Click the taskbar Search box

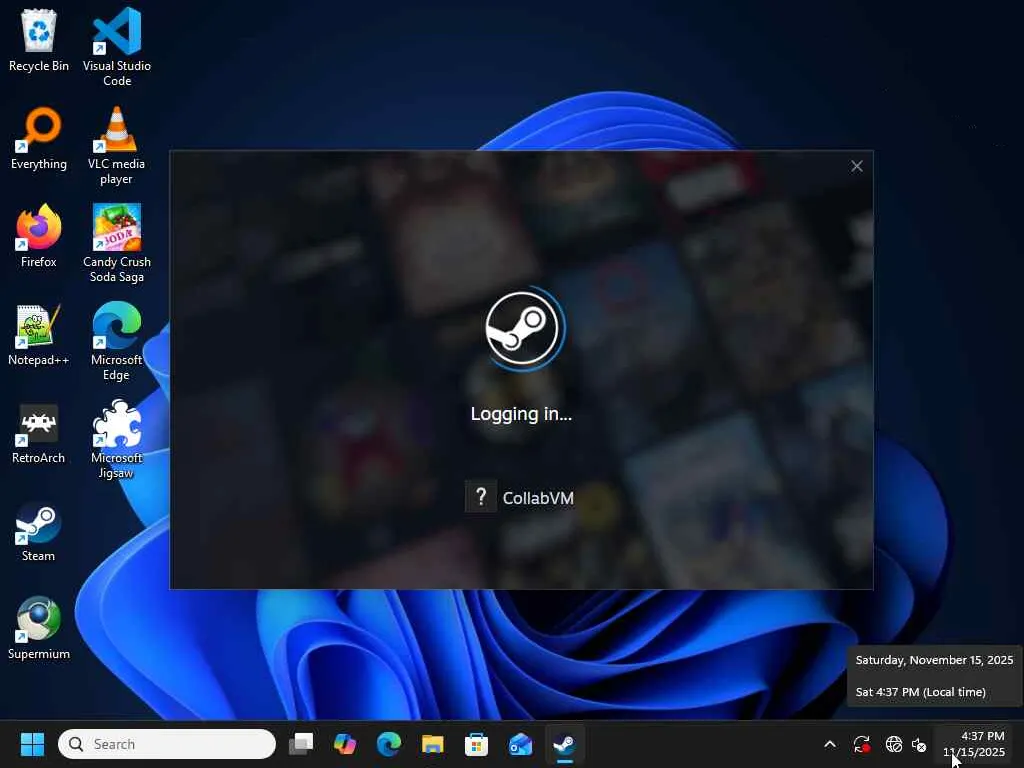coord(167,744)
